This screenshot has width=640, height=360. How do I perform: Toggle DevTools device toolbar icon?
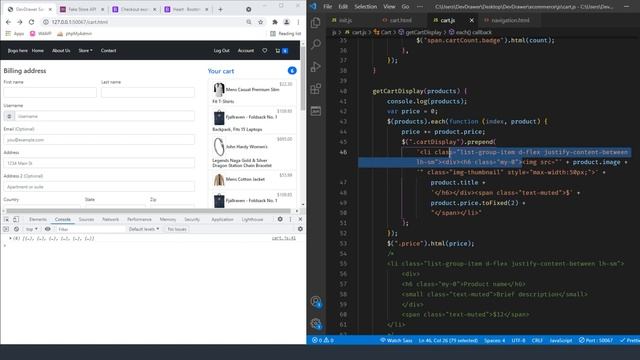[16, 219]
